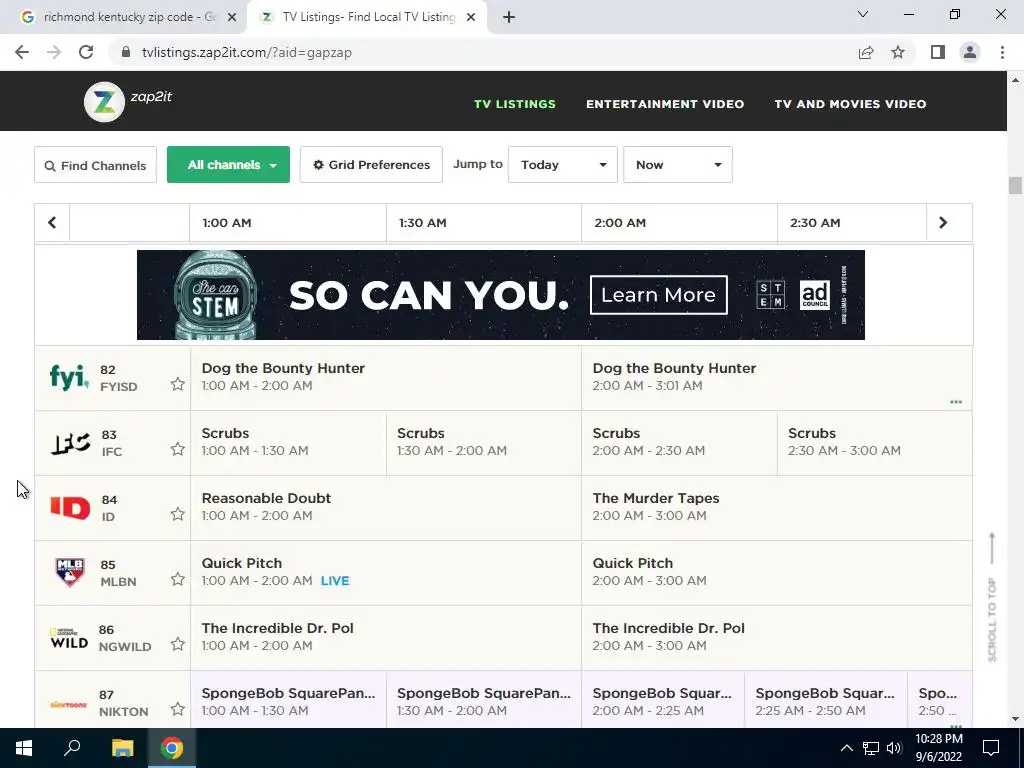Click the zap2it logo icon

click(x=104, y=101)
